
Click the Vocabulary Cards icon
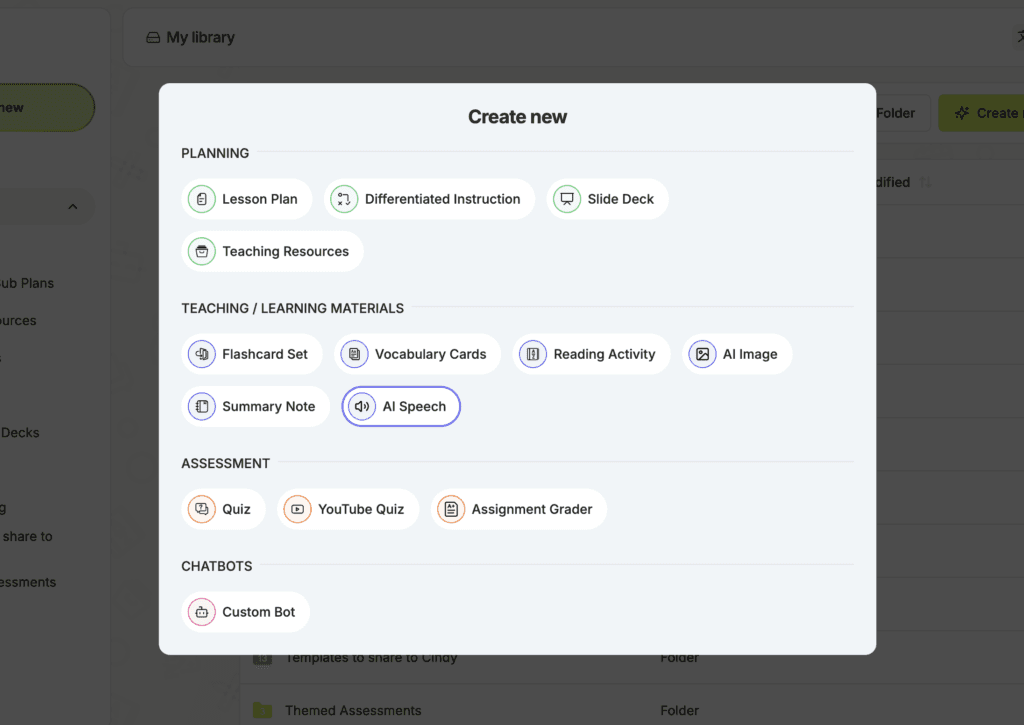(x=355, y=354)
